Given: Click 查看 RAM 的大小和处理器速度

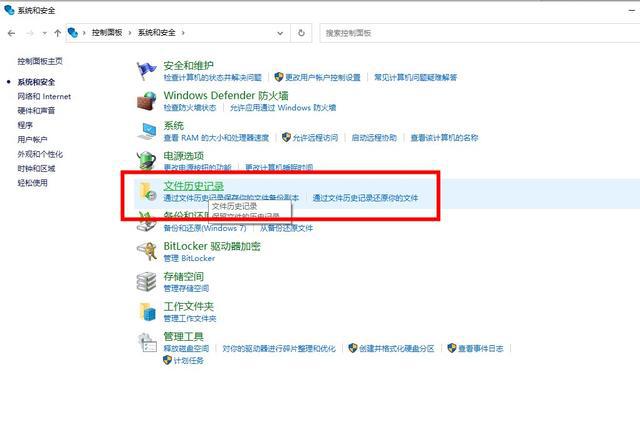Looking at the screenshot, I should click(216, 138).
